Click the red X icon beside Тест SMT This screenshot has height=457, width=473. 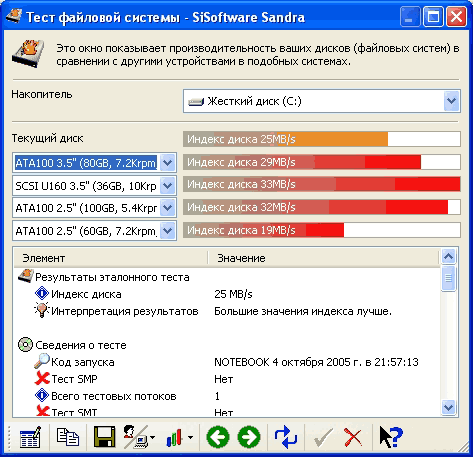(x=43, y=411)
